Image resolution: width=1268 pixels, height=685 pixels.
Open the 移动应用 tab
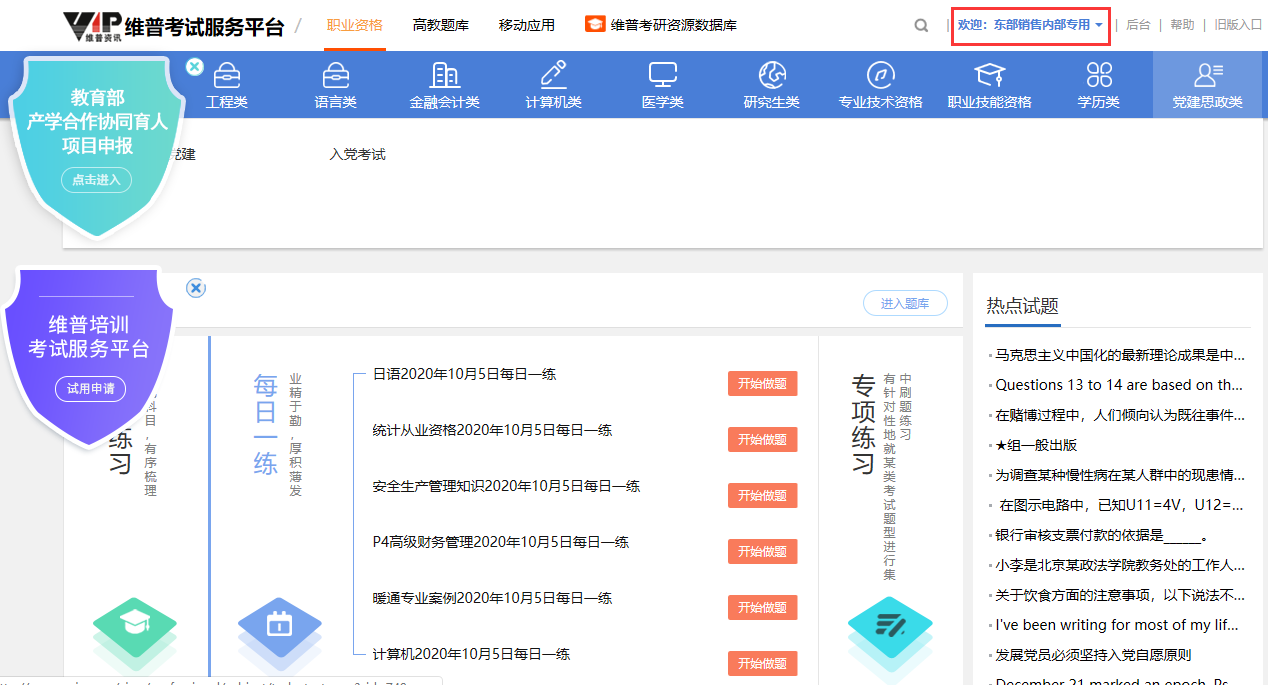(x=526, y=25)
